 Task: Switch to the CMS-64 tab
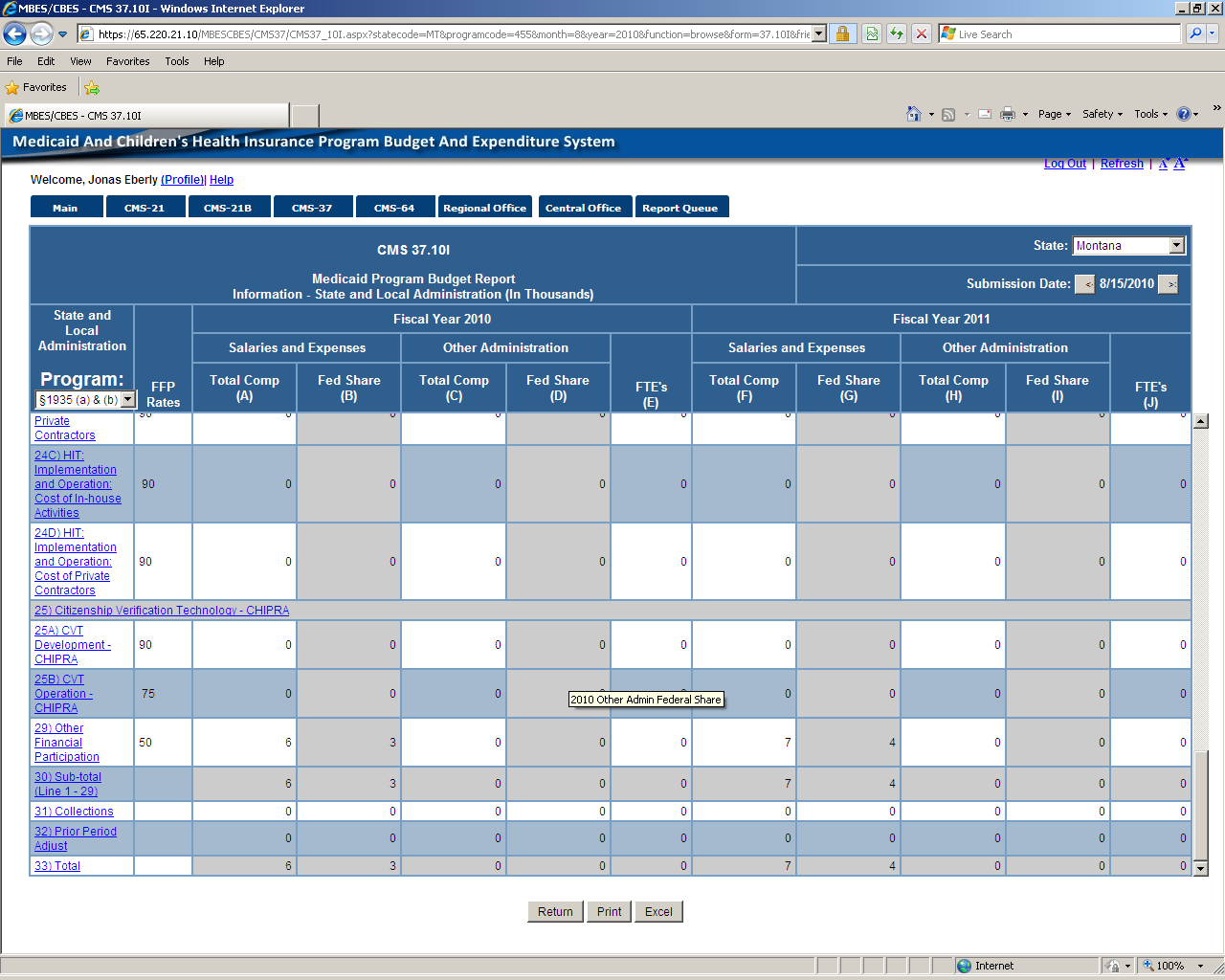pyautogui.click(x=394, y=208)
